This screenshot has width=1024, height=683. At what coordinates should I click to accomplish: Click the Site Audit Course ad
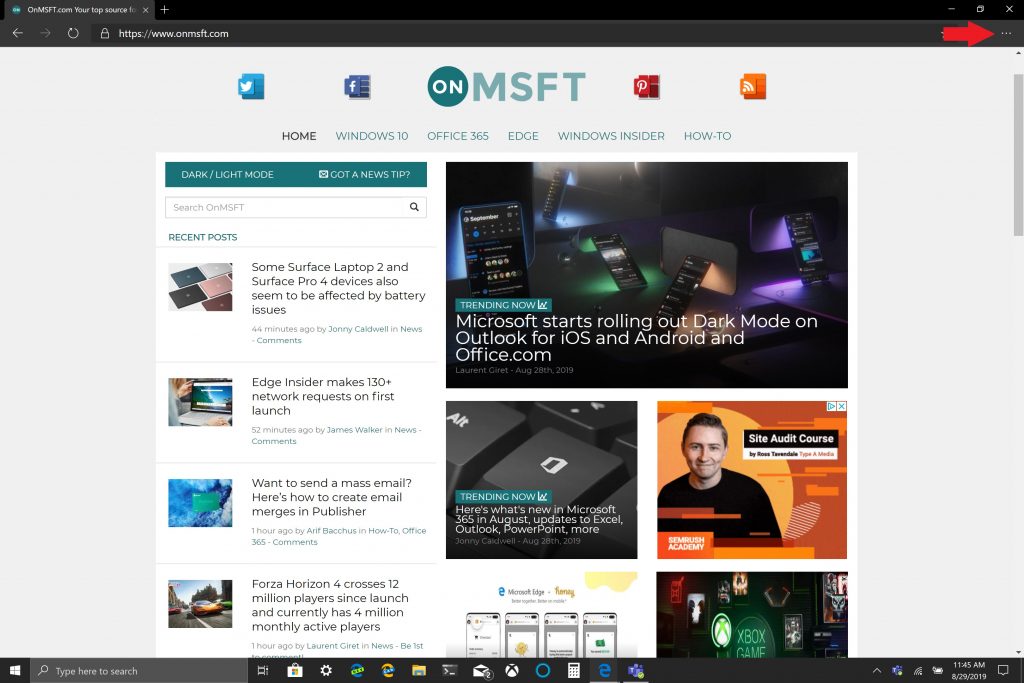(752, 480)
